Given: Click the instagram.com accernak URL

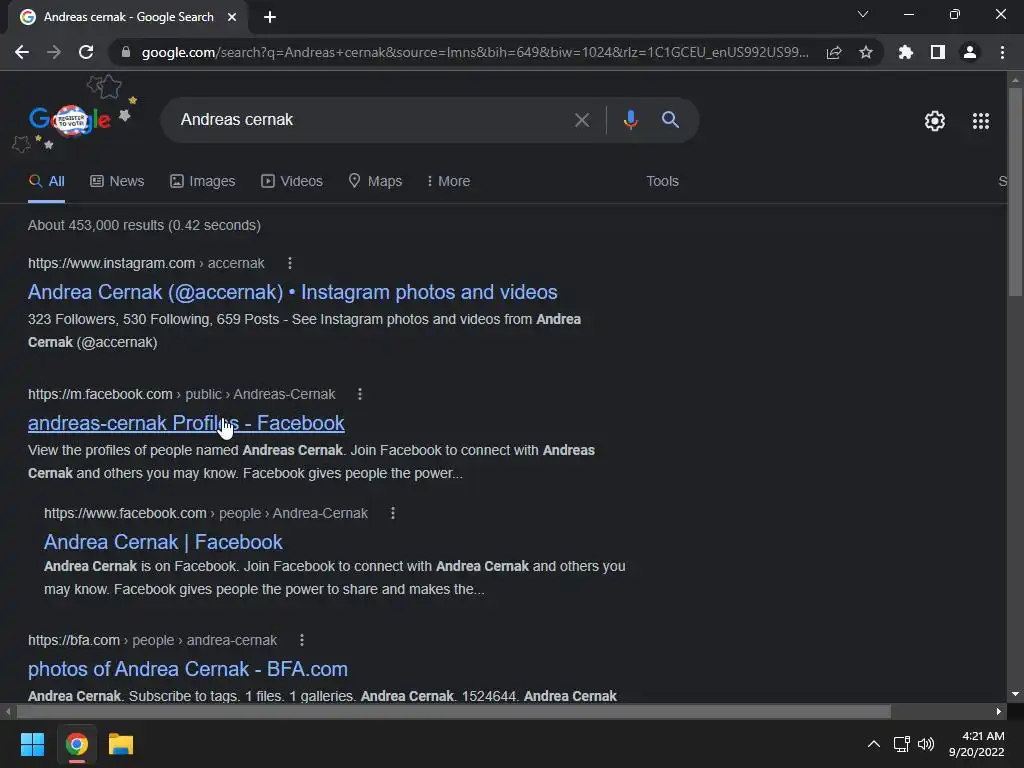Looking at the screenshot, I should 146,263.
